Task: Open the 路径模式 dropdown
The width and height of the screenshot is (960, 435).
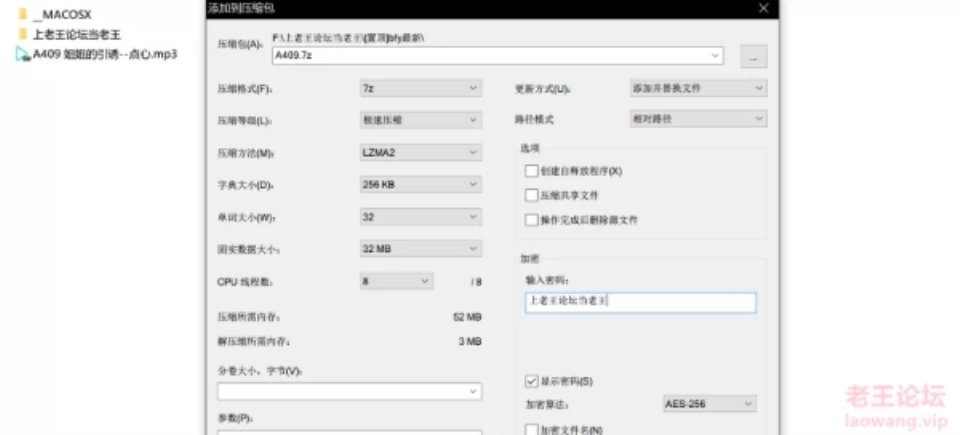Action: [698, 119]
